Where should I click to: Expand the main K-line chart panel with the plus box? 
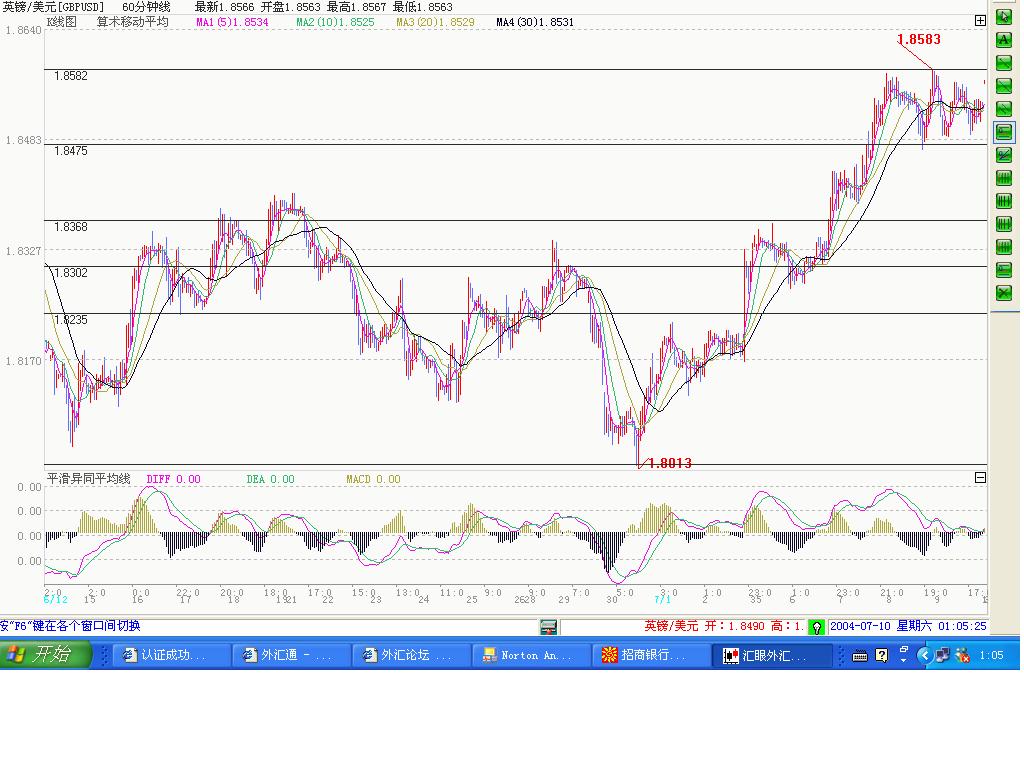[x=980, y=21]
